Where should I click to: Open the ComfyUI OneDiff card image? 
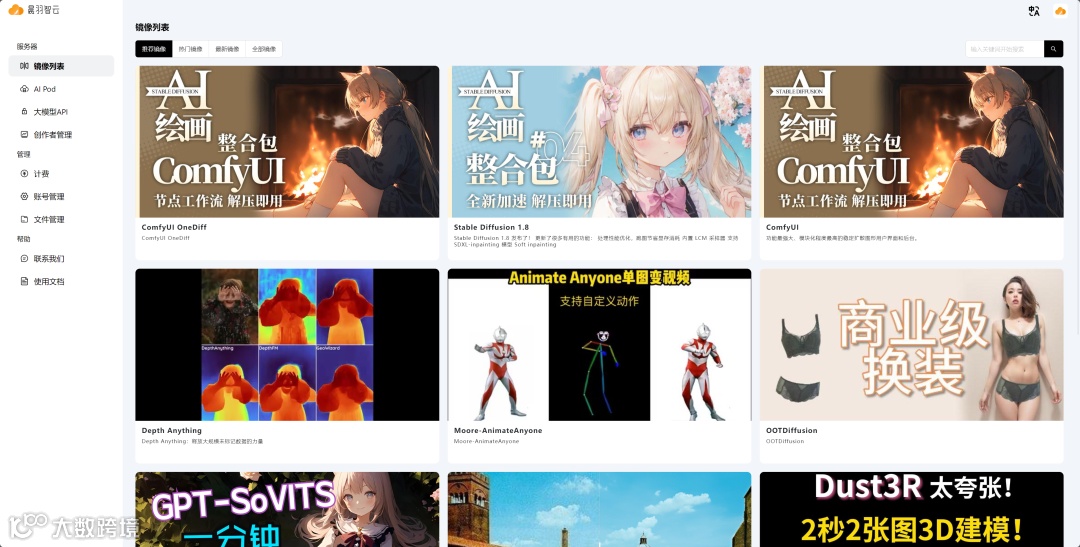click(x=287, y=141)
